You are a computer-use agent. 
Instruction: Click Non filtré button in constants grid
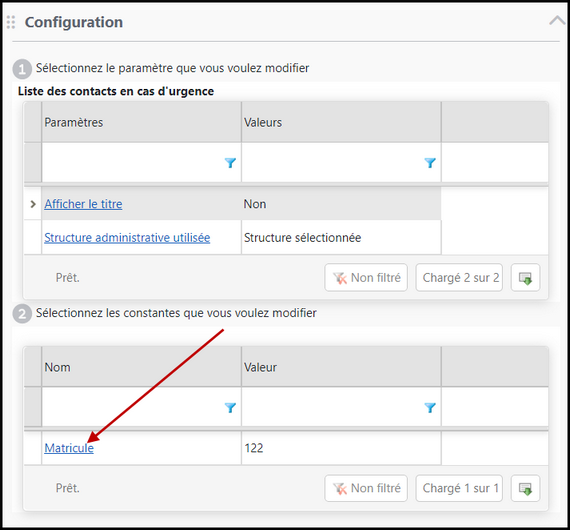point(366,488)
